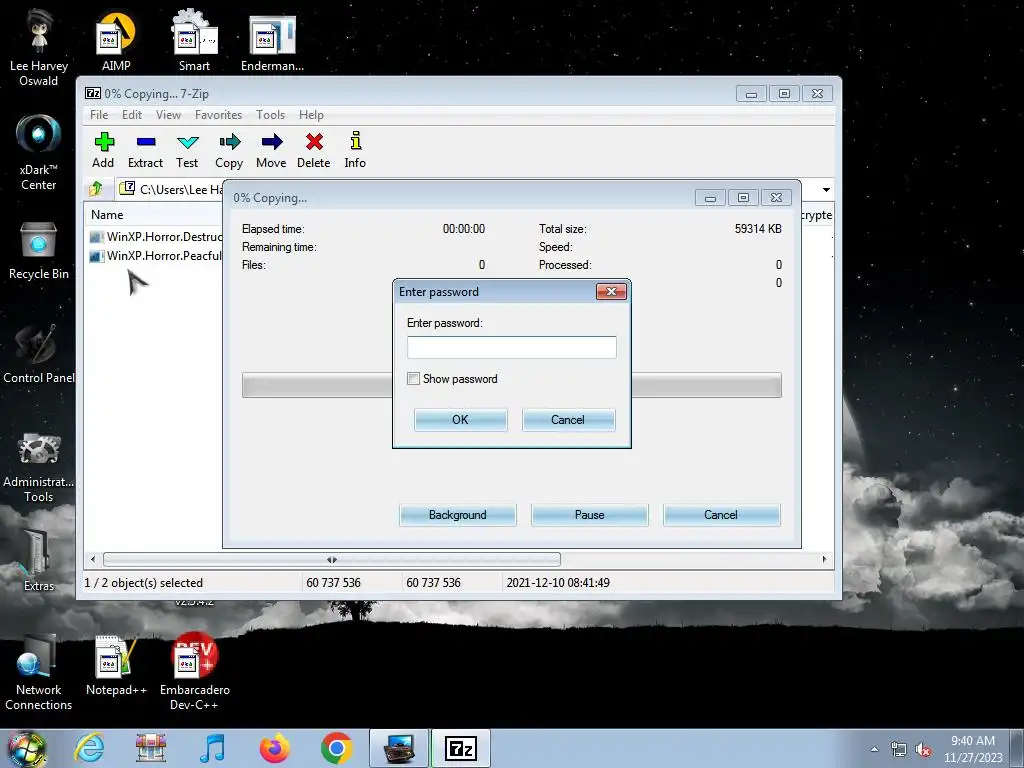Screen dimensions: 1024x768
Task: Open the AIMP desktop icon
Action: tap(116, 40)
